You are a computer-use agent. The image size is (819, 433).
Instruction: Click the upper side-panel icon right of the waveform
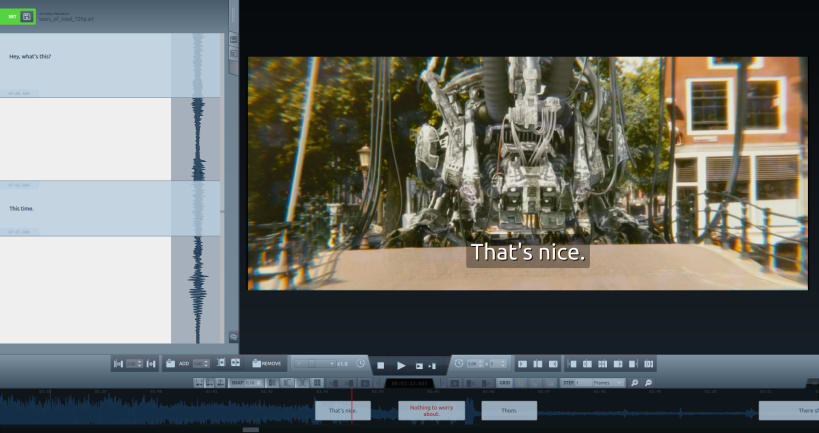[233, 39]
